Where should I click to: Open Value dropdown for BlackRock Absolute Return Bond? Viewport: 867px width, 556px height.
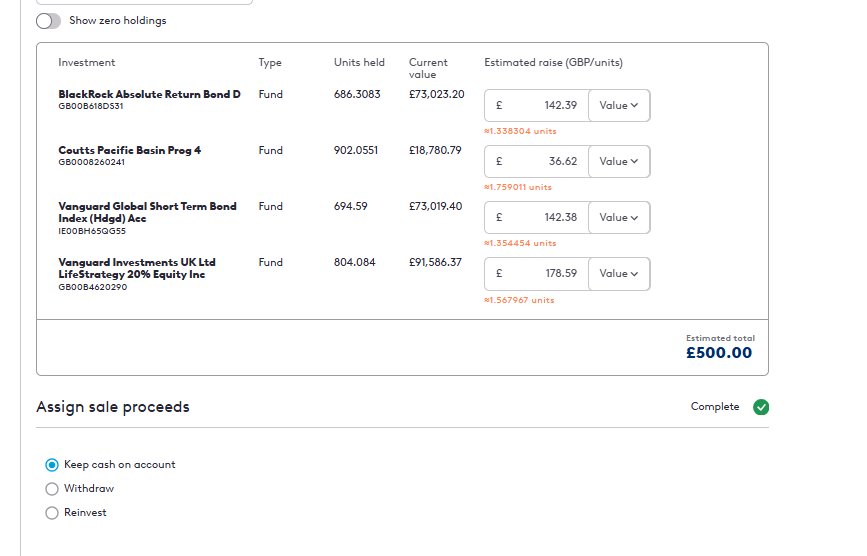619,106
